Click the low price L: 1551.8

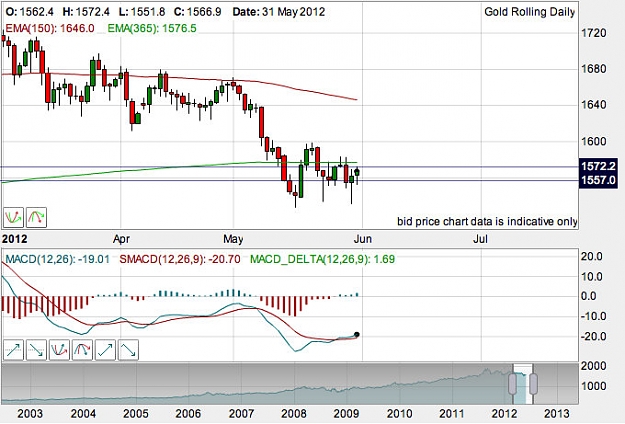[x=142, y=12]
